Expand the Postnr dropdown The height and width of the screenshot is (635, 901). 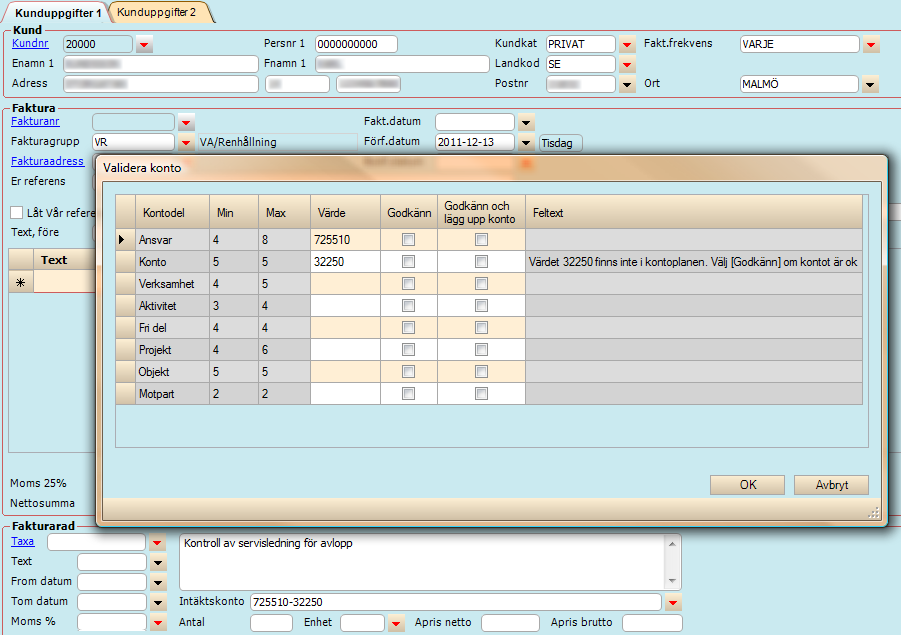627,84
